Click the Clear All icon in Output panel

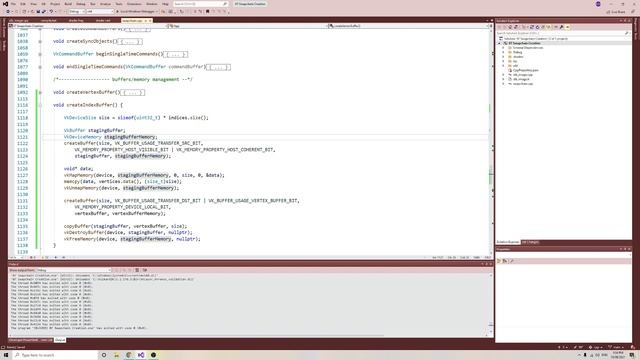click(137, 270)
